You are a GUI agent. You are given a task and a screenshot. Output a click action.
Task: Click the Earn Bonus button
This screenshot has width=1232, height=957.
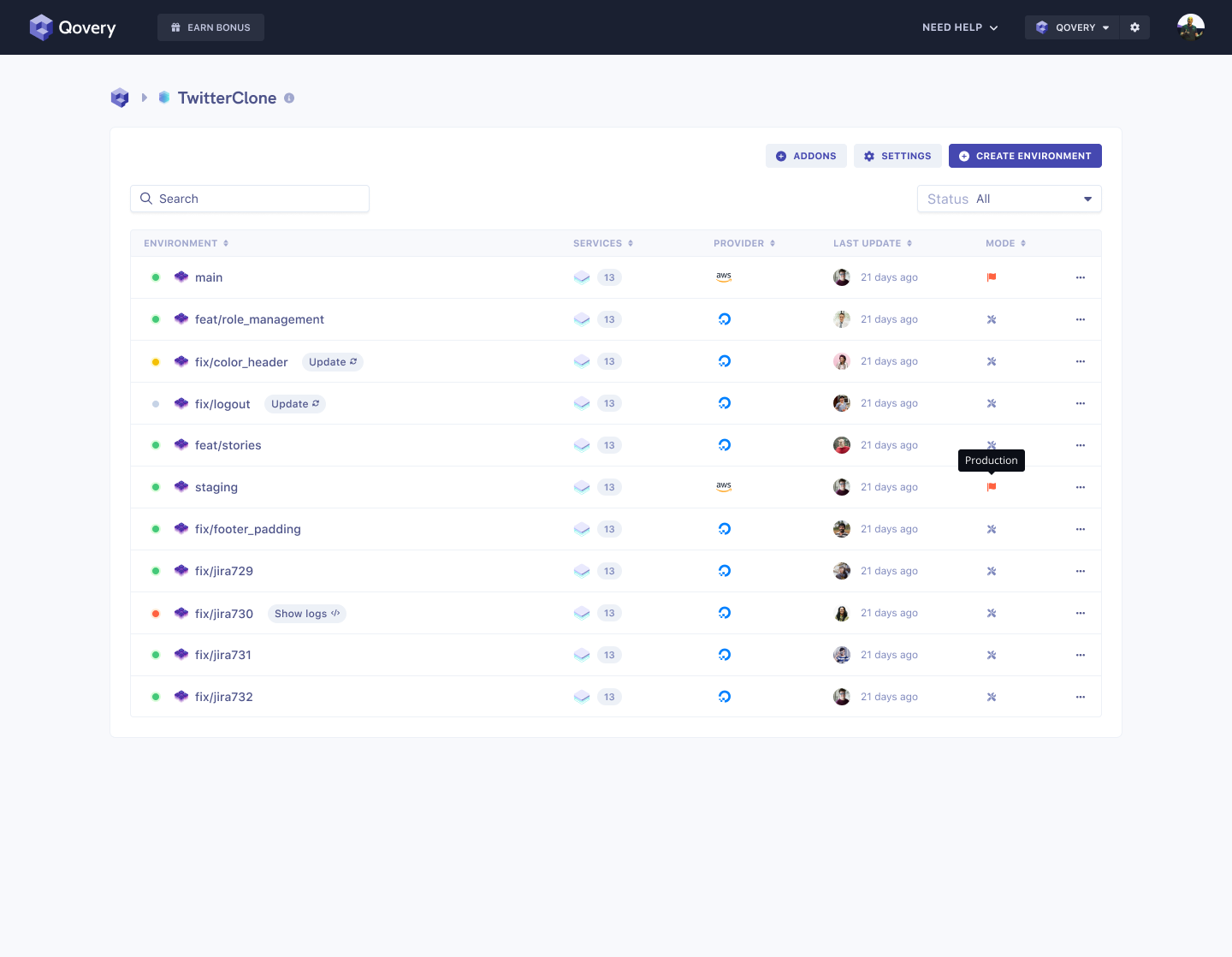[210, 27]
